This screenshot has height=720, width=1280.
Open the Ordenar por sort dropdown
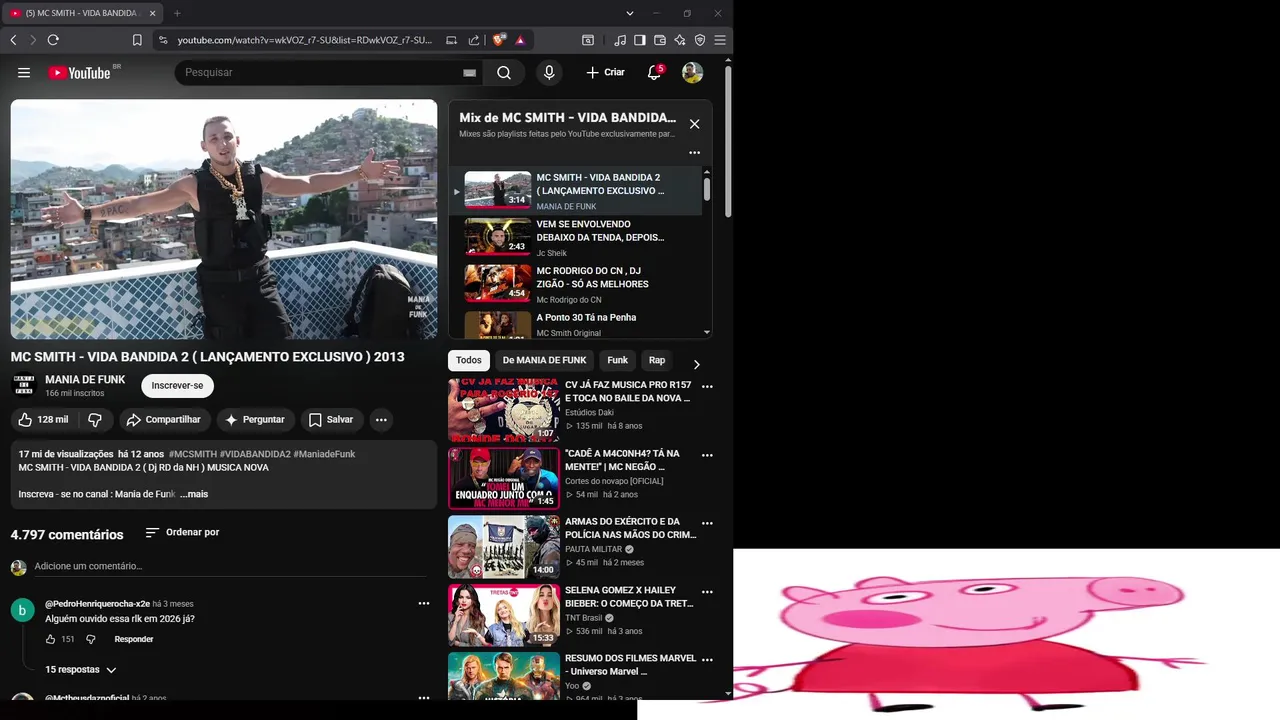click(182, 533)
